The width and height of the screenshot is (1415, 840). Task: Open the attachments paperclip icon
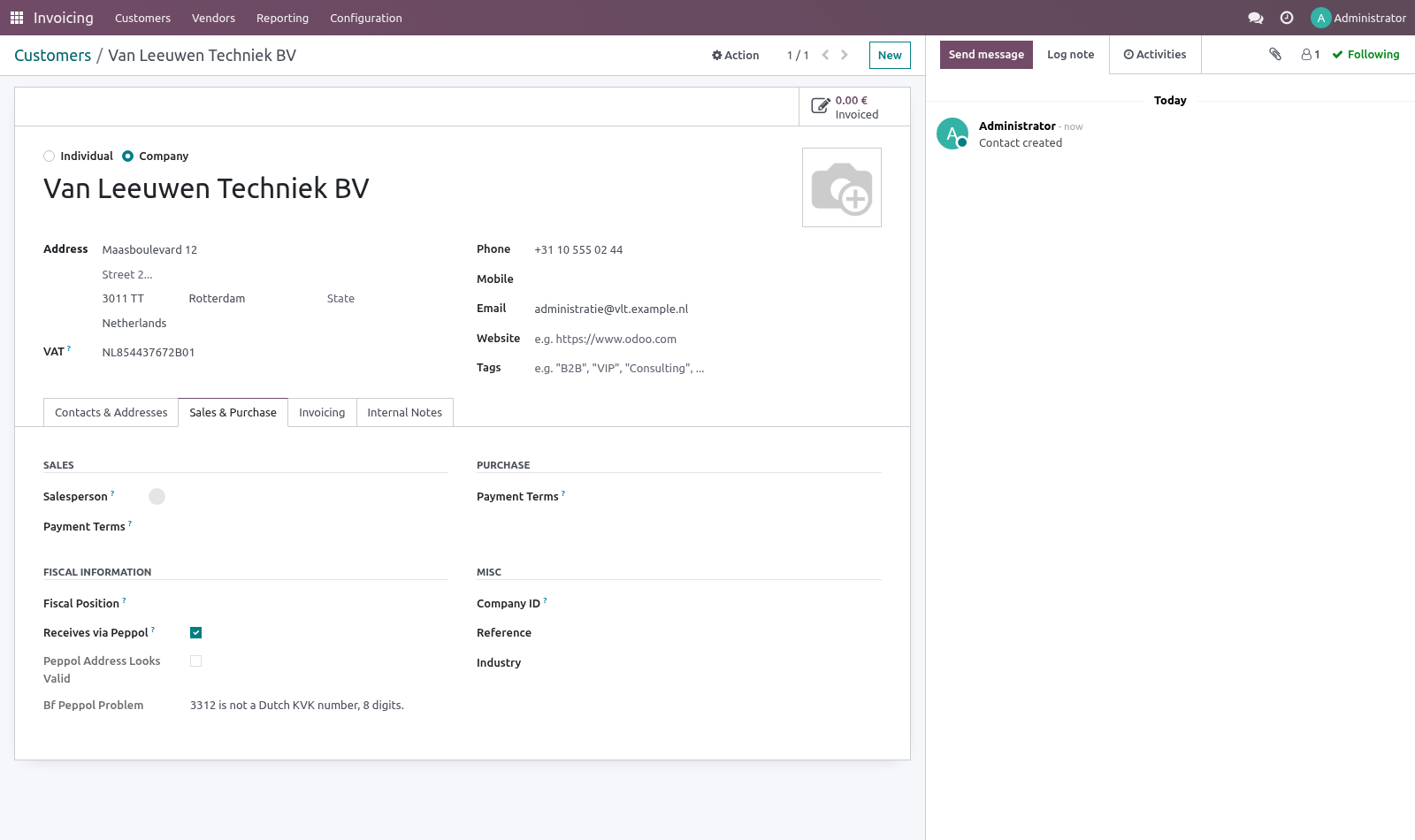(1275, 54)
